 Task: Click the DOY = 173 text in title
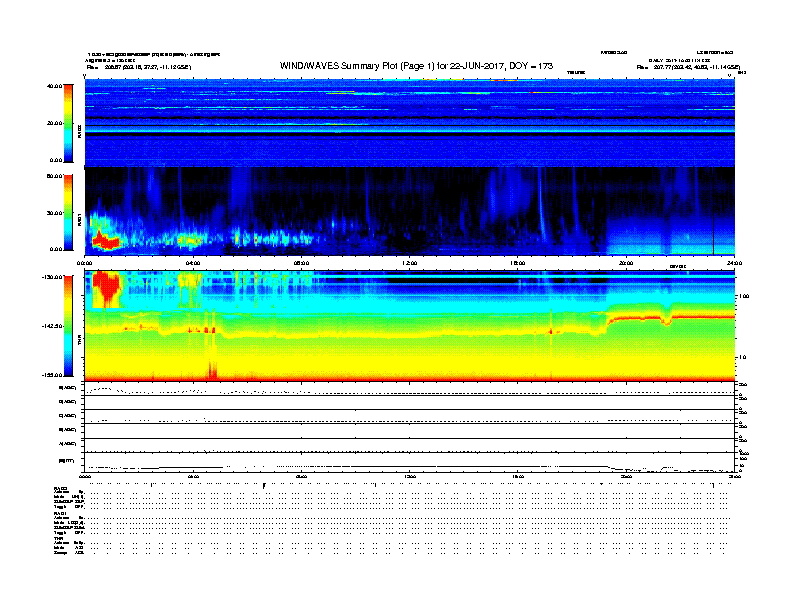pos(531,66)
